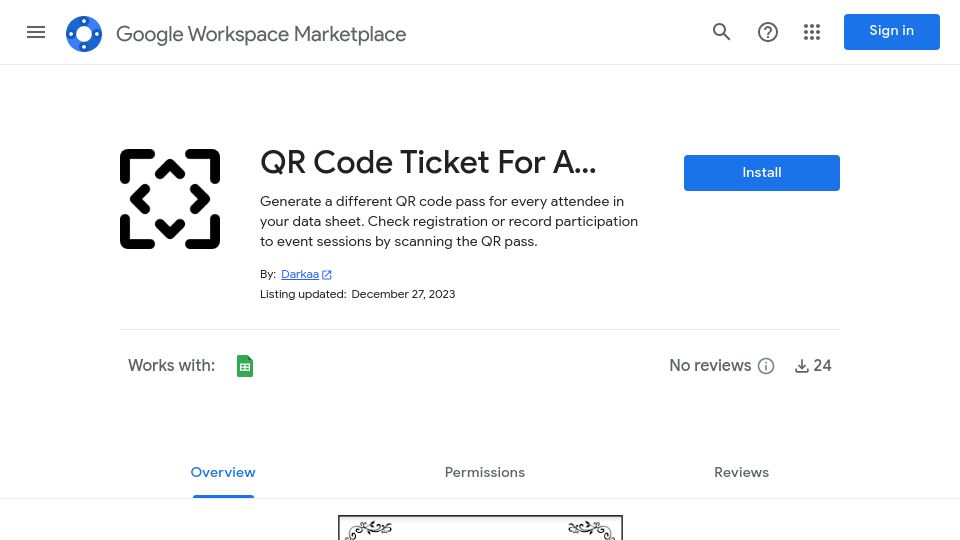Click the Google Workspace Marketplace title text
Screen dimensions: 960x540
point(261,34)
